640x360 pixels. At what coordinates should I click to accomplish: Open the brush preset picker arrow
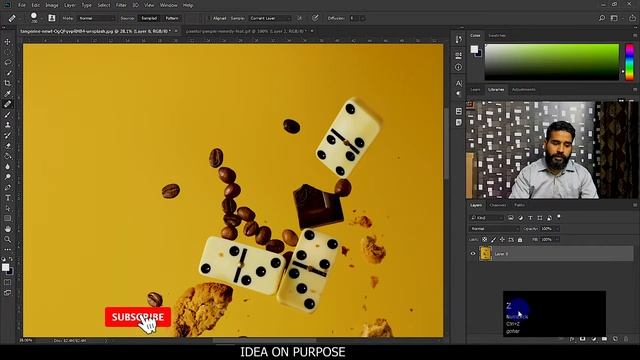pos(41,18)
